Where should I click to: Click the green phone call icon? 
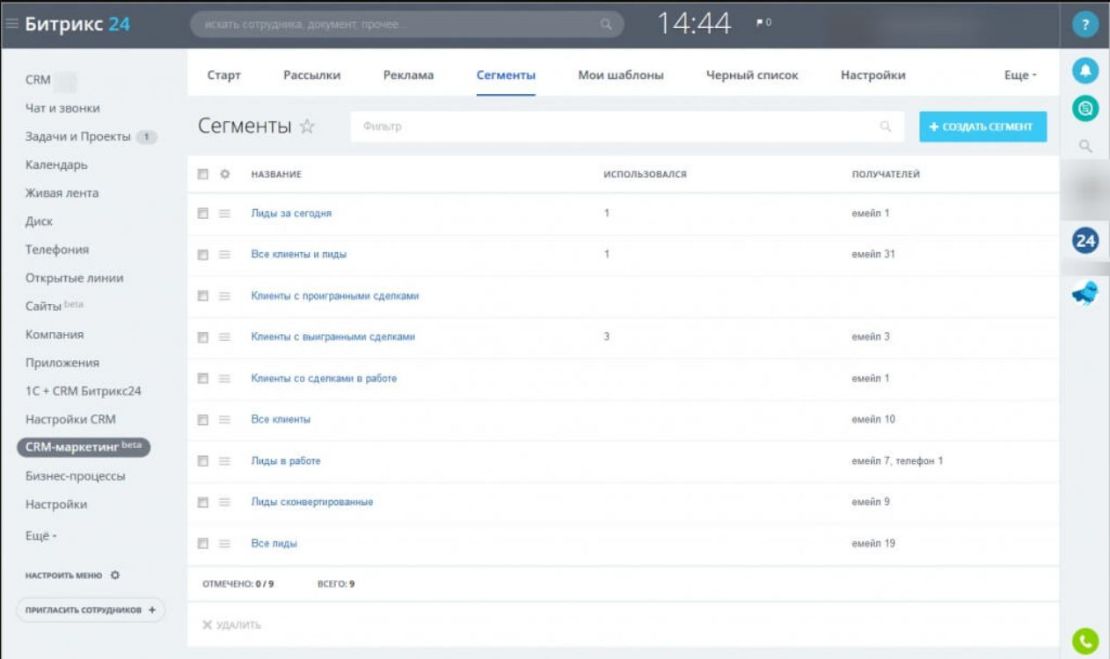tap(1084, 641)
